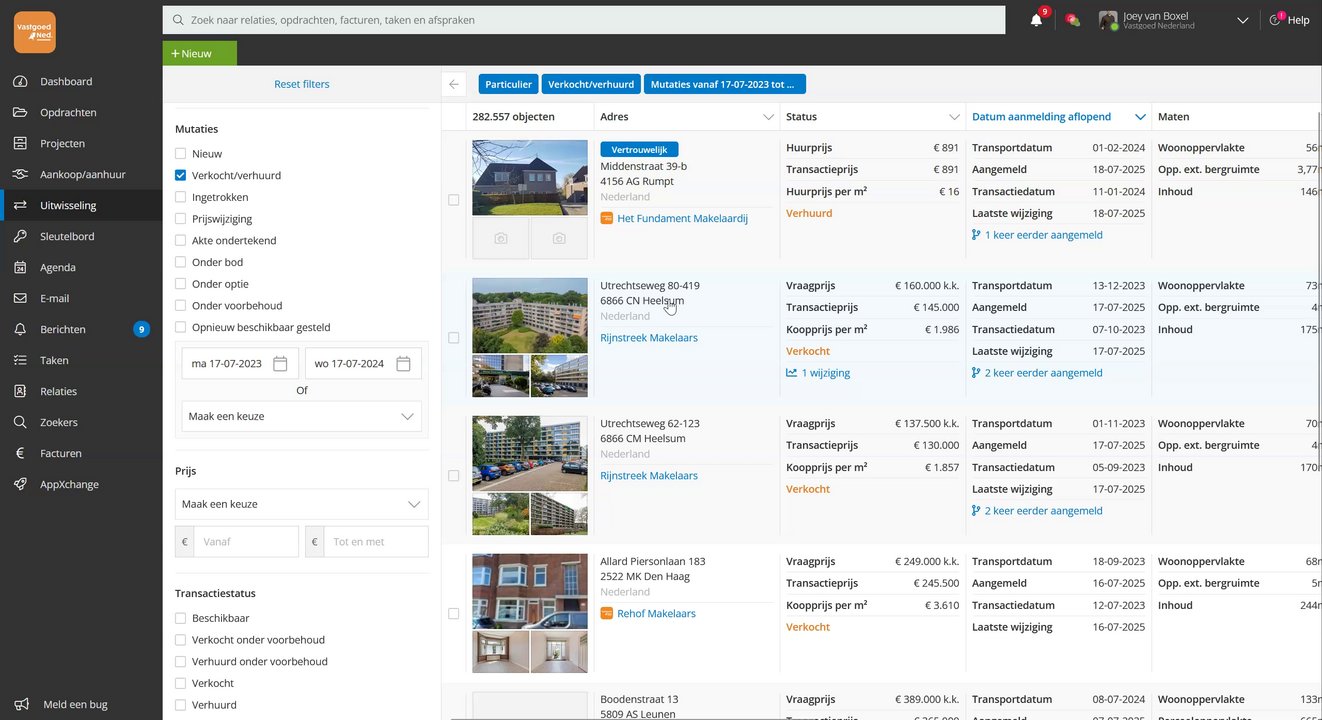Select the Particulier filter tag
Viewport: 1322px width, 720px height.
point(508,85)
